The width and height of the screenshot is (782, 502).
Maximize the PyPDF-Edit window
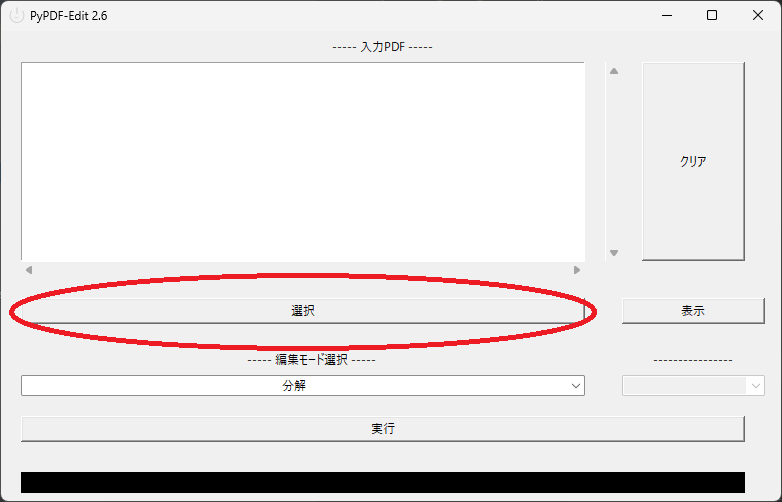point(712,15)
